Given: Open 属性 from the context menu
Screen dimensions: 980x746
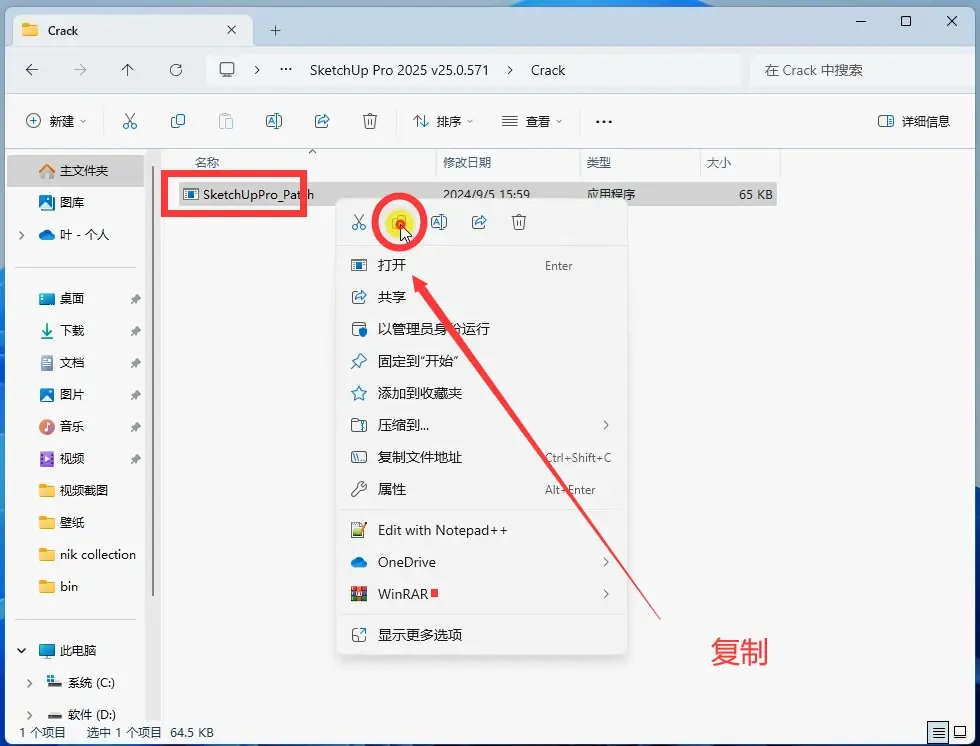Looking at the screenshot, I should [x=481, y=489].
